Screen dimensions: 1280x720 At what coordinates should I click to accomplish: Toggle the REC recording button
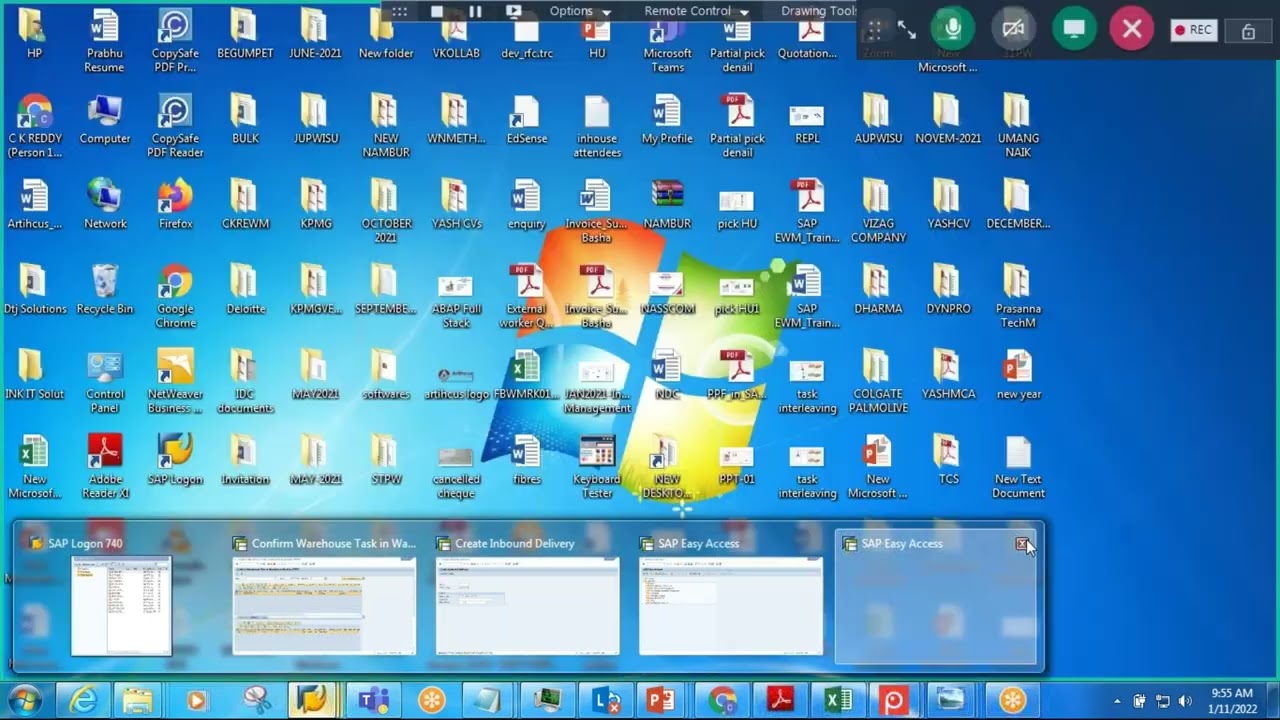click(1193, 30)
